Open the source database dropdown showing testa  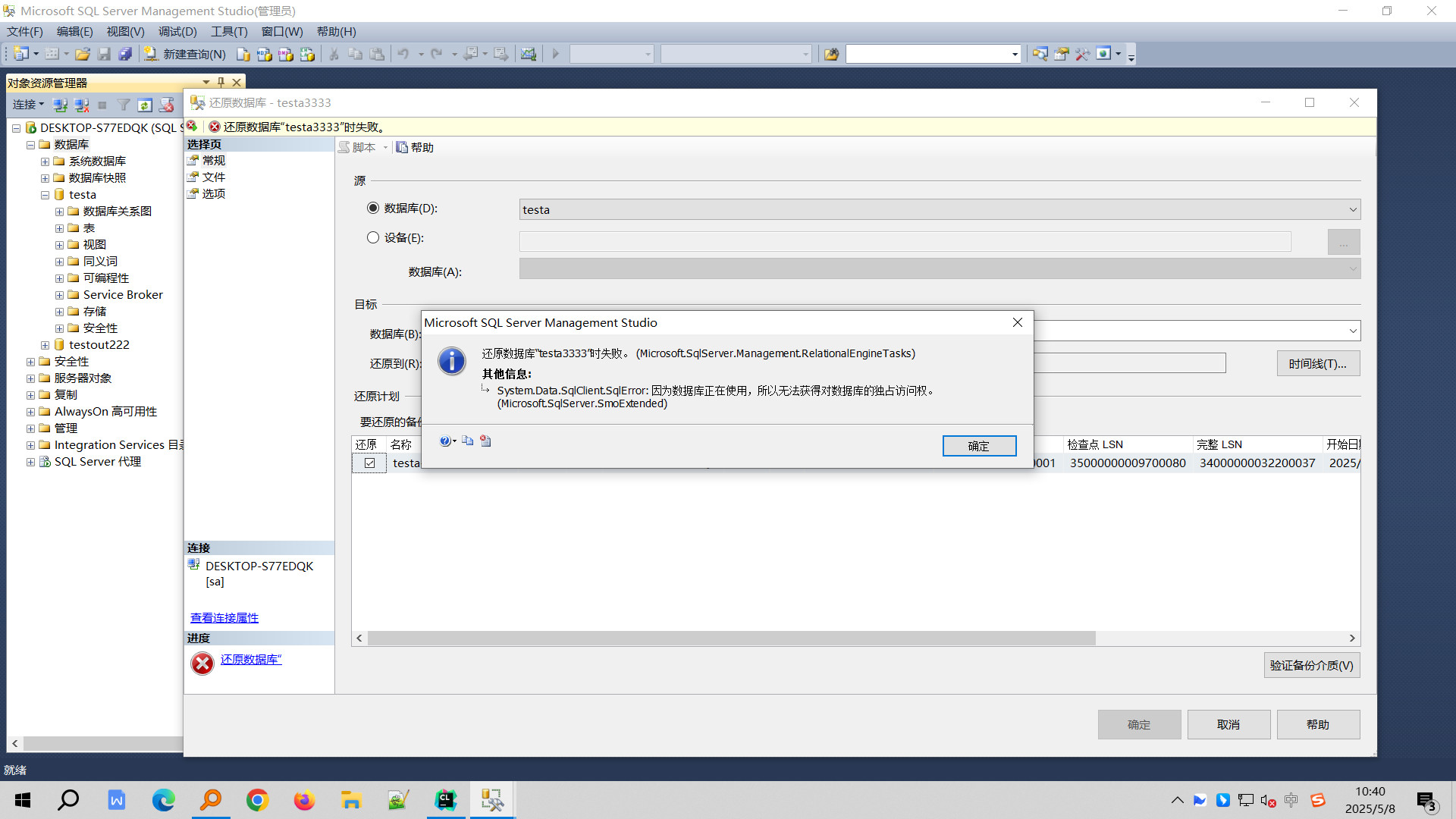pyautogui.click(x=1352, y=209)
